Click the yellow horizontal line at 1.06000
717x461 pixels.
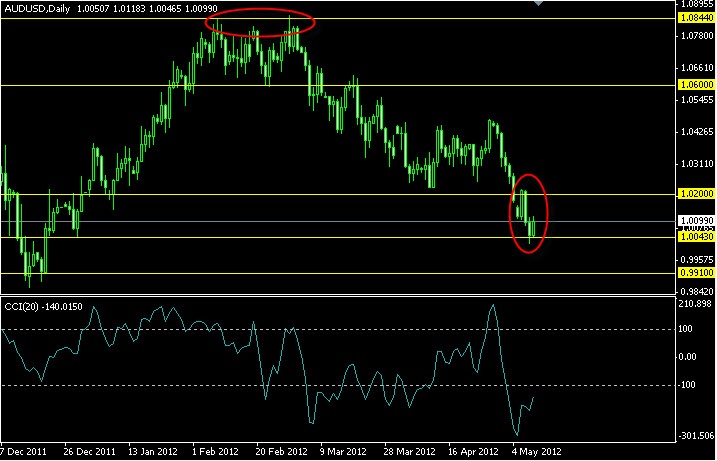(x=337, y=85)
